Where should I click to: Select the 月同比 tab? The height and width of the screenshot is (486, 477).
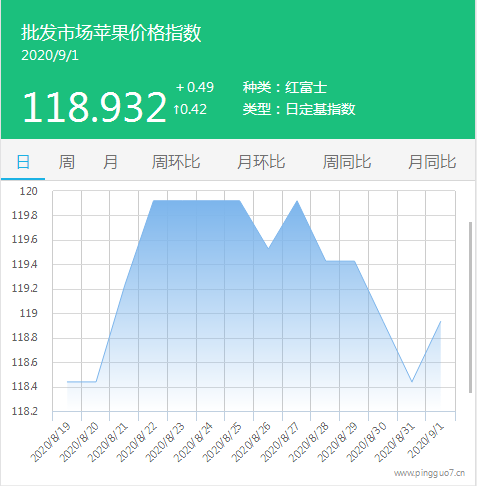pos(432,162)
